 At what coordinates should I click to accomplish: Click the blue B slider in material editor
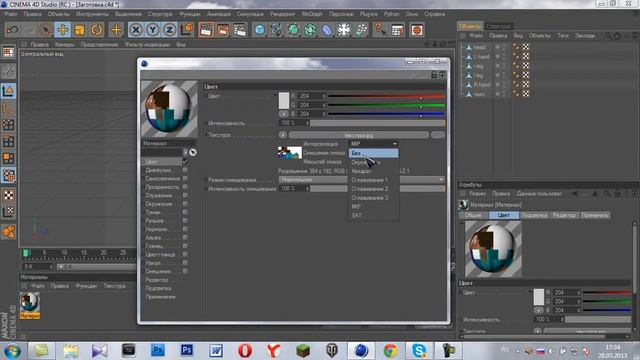click(386, 114)
